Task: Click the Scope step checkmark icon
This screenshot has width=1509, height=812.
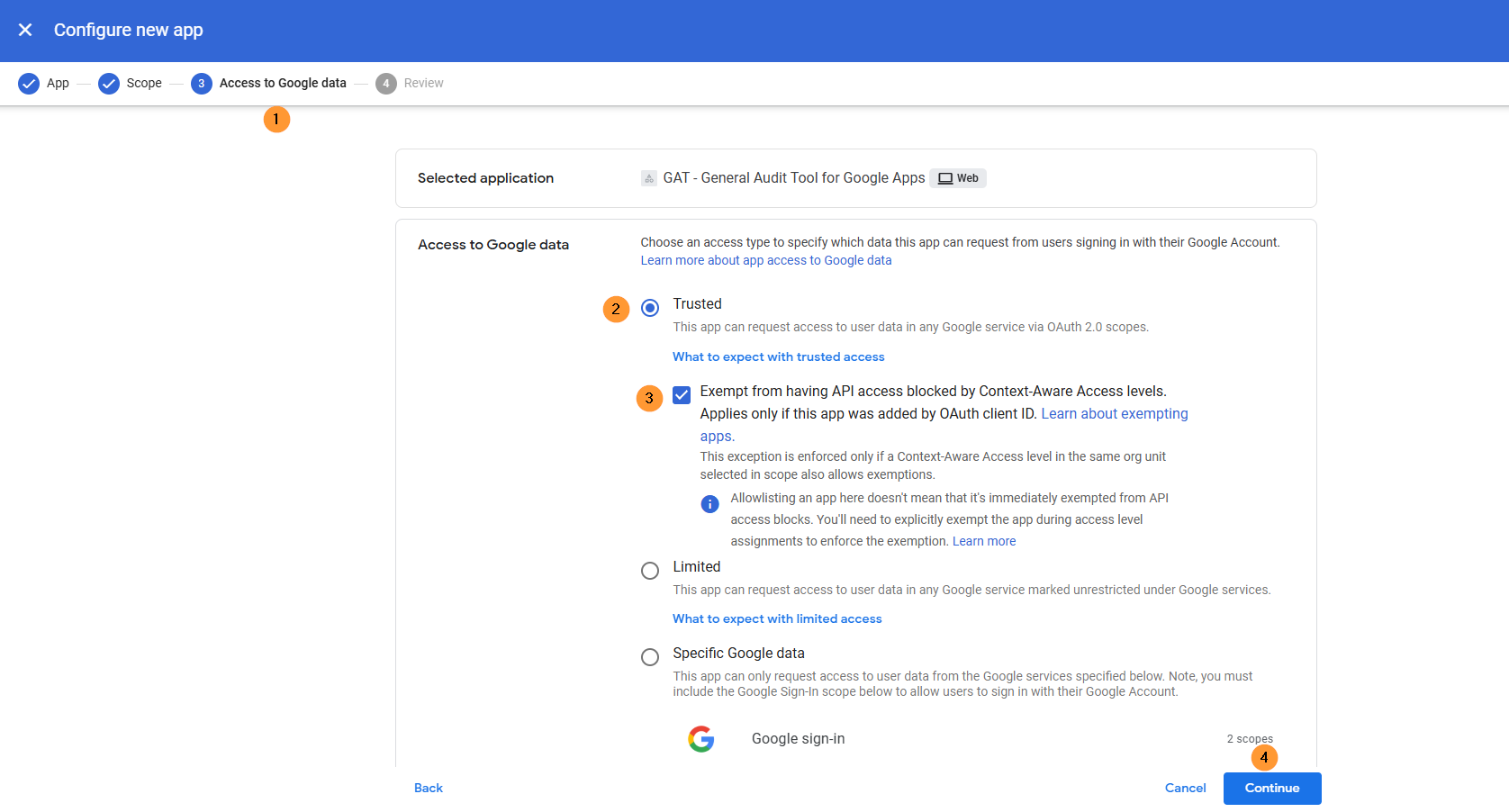Action: click(x=109, y=84)
